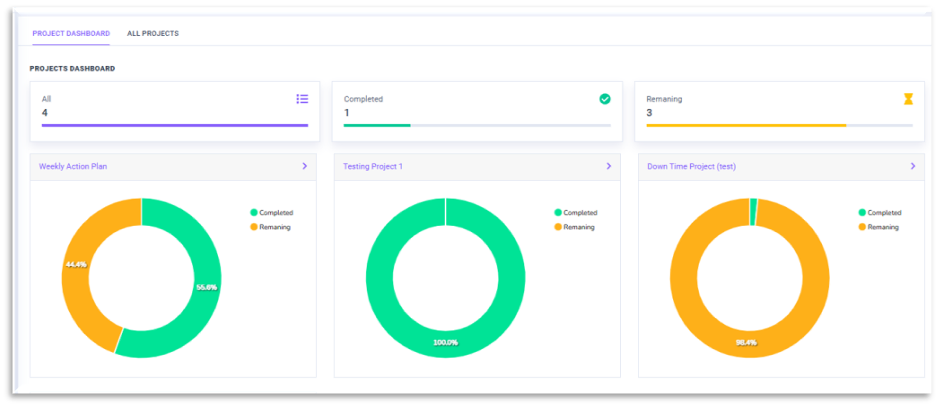Toggle Remaining legend in Weekly Action Plan chart
Viewport: 939px width, 407px height.
click(271, 227)
